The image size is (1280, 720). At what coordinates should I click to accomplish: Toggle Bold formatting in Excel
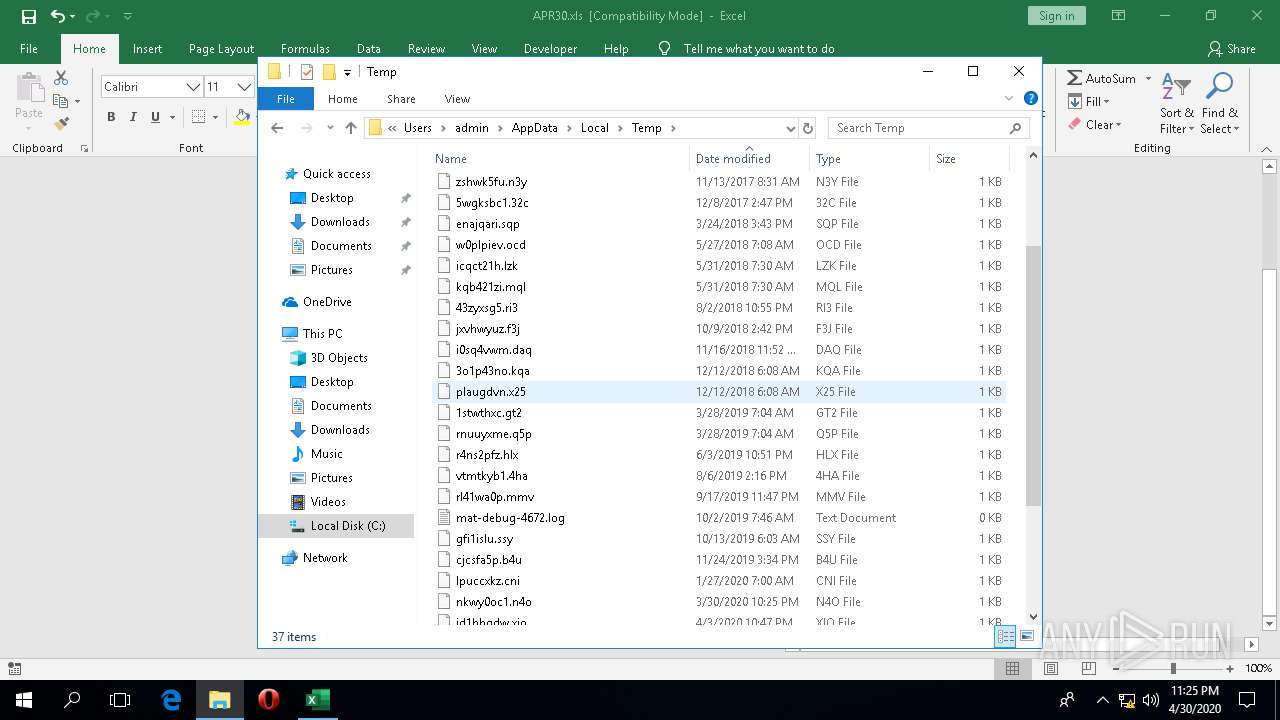pyautogui.click(x=111, y=117)
